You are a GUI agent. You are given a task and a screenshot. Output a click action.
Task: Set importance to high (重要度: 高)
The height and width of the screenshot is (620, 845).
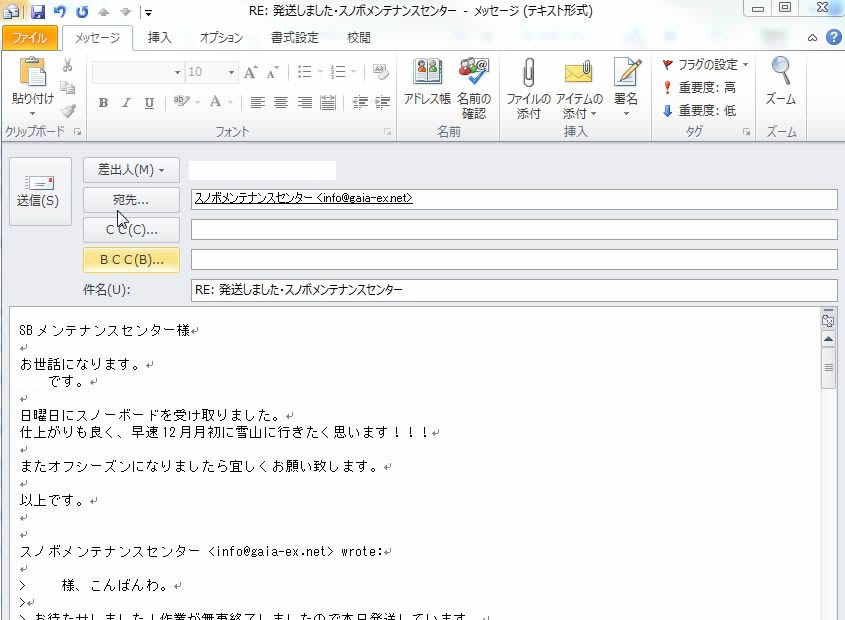coord(699,87)
